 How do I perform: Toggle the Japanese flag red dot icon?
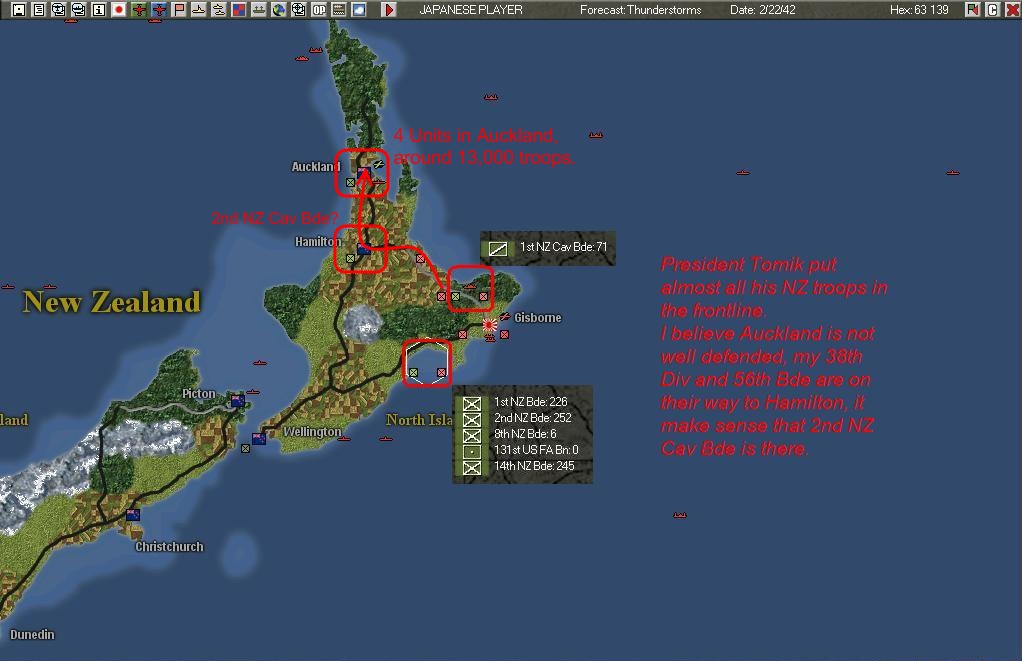click(117, 9)
